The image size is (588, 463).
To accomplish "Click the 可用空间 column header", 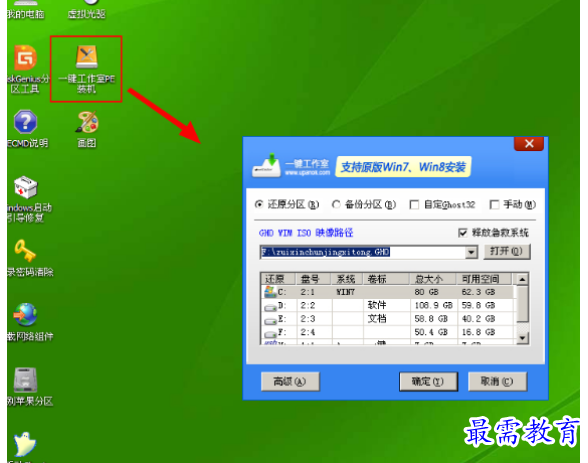I will point(484,279).
